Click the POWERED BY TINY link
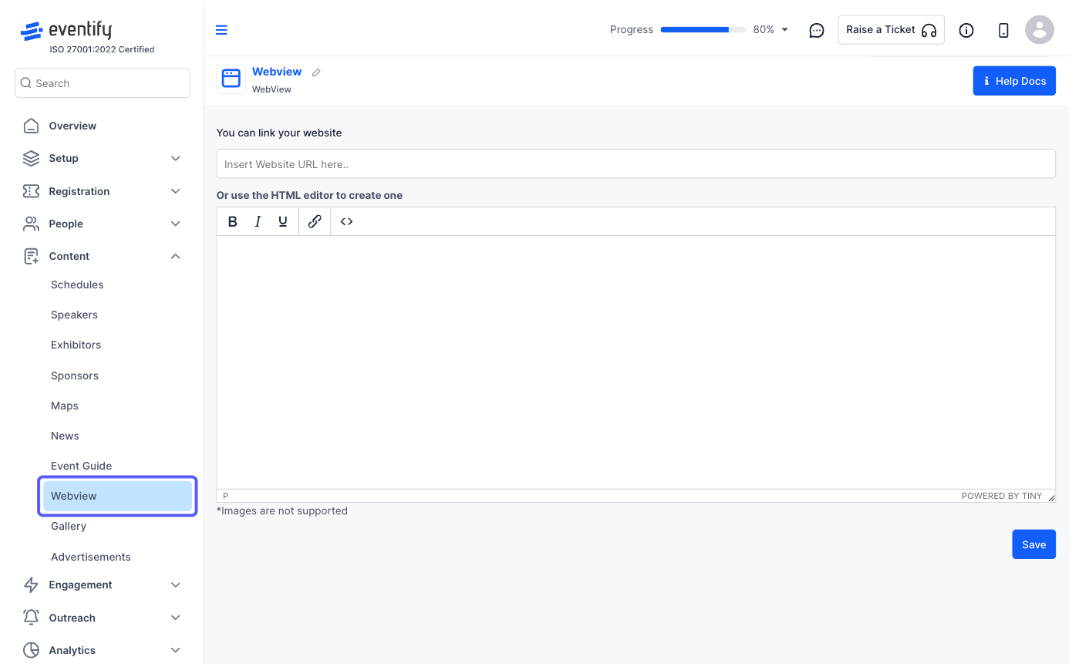The width and height of the screenshot is (1077, 671). (1001, 496)
